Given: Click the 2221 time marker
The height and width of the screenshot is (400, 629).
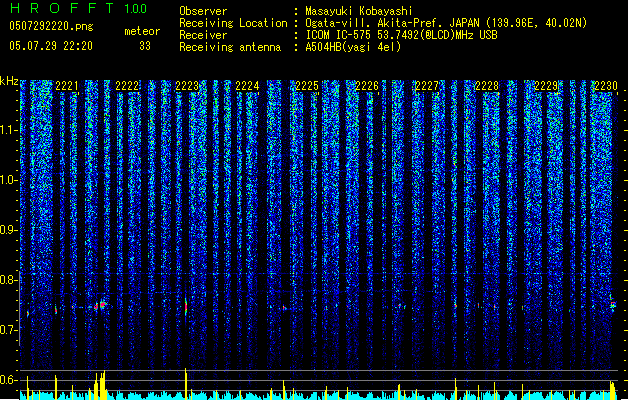Looking at the screenshot, I should pos(67,86).
